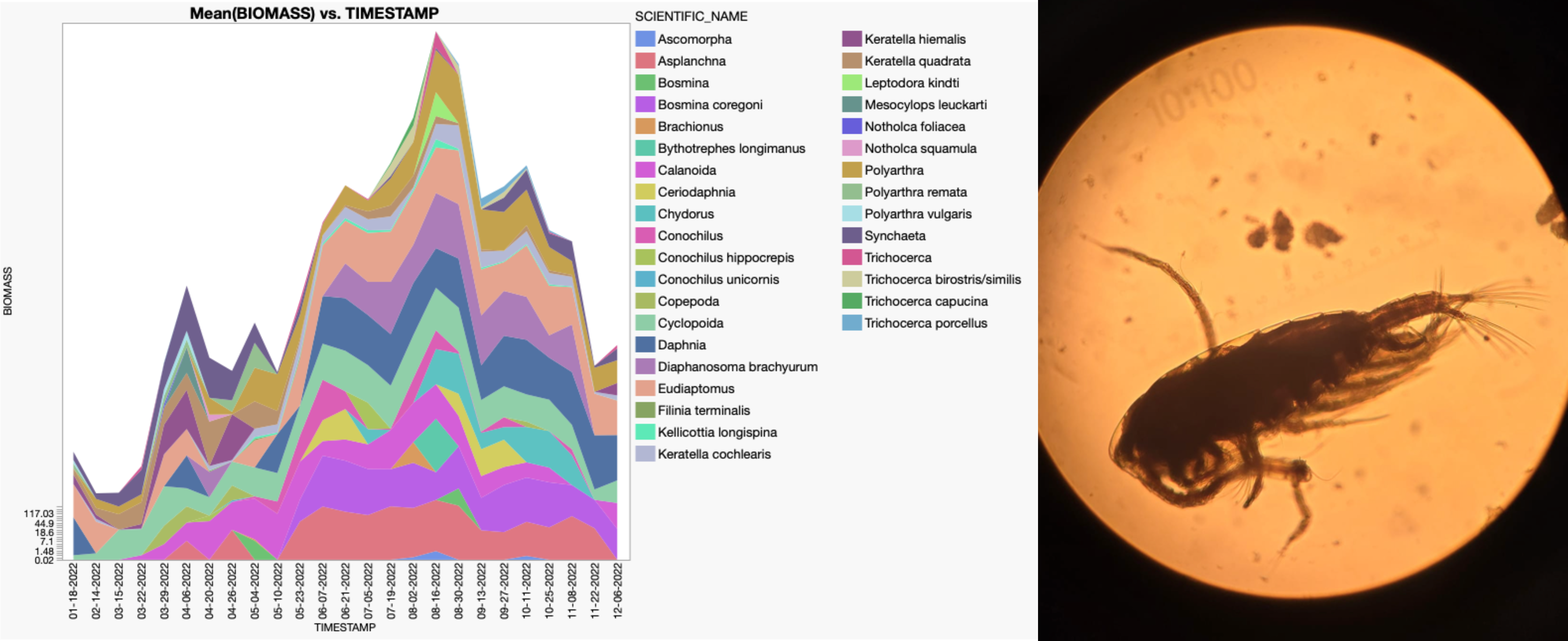Viewport: 1568px width, 641px height.
Task: Click the Trichocerca porcellus legend swatch
Action: point(851,323)
